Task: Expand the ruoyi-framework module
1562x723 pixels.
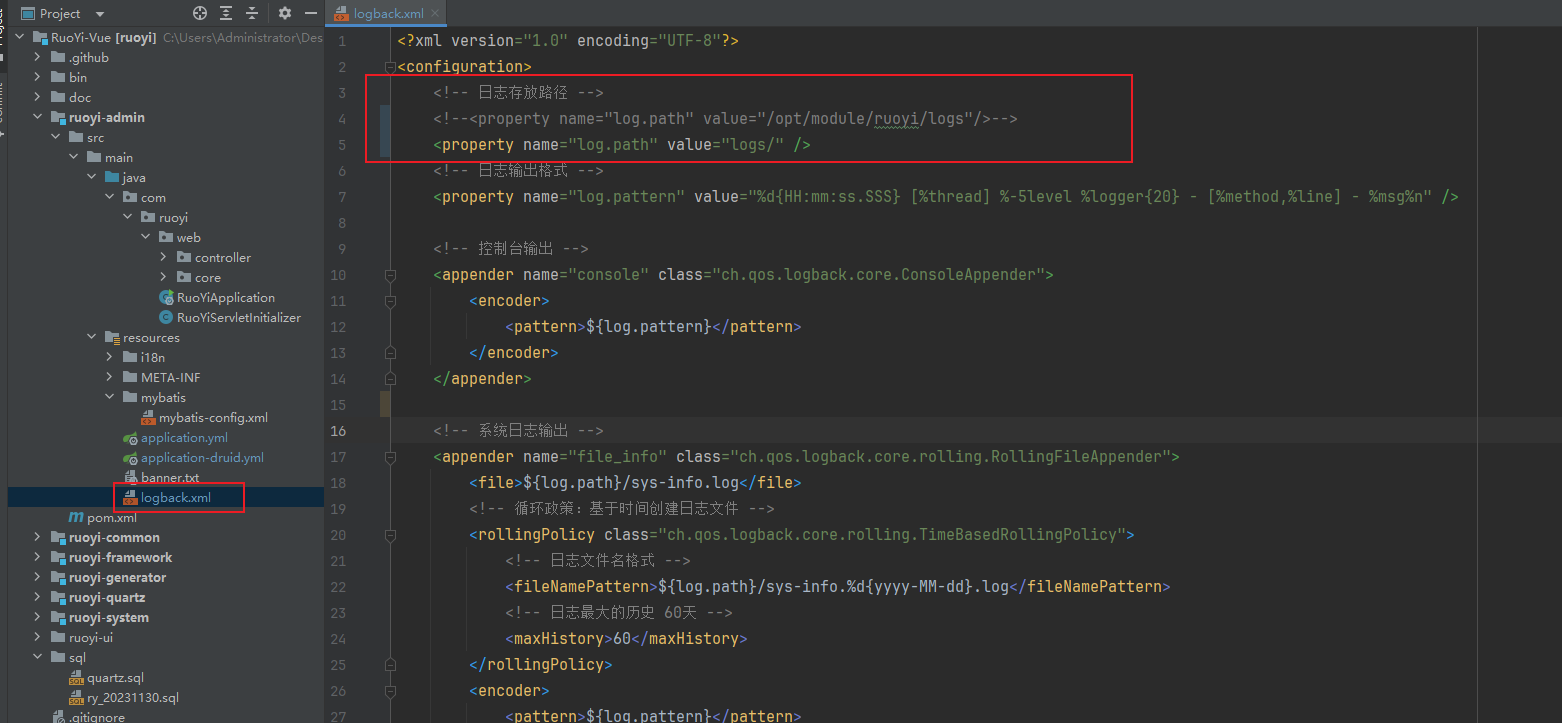Action: coord(38,557)
